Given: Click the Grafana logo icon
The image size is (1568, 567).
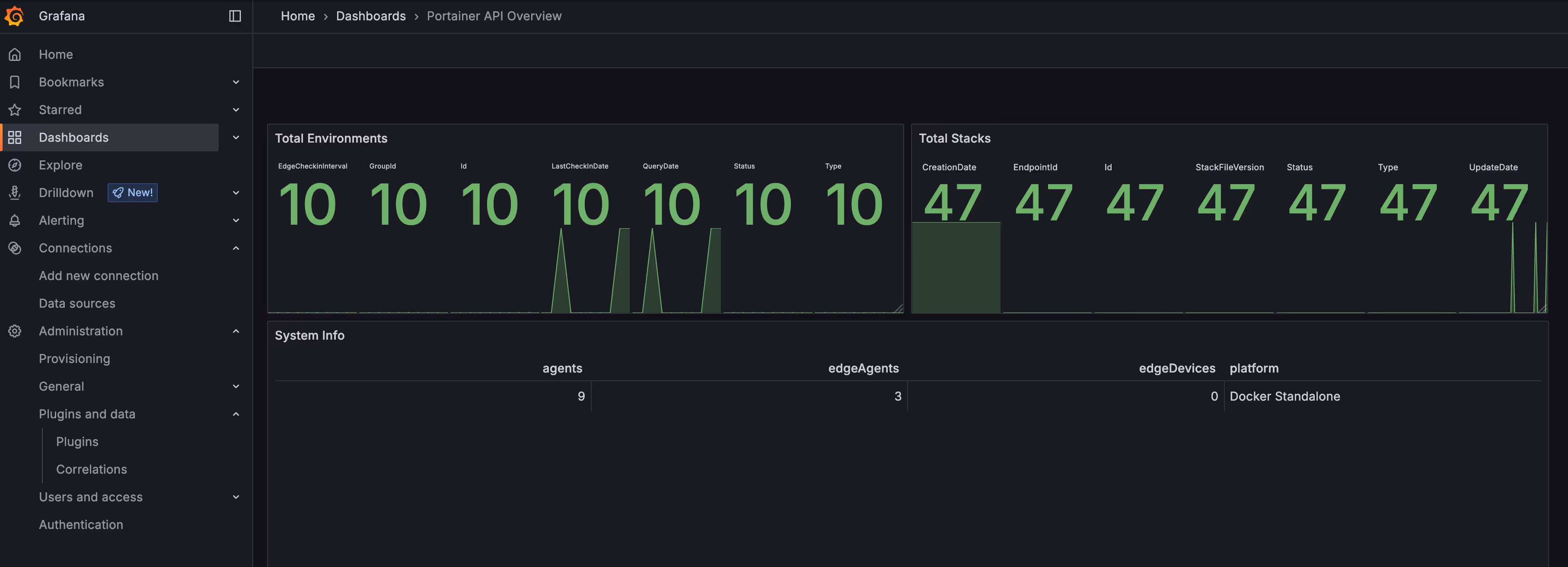Looking at the screenshot, I should 15,16.
